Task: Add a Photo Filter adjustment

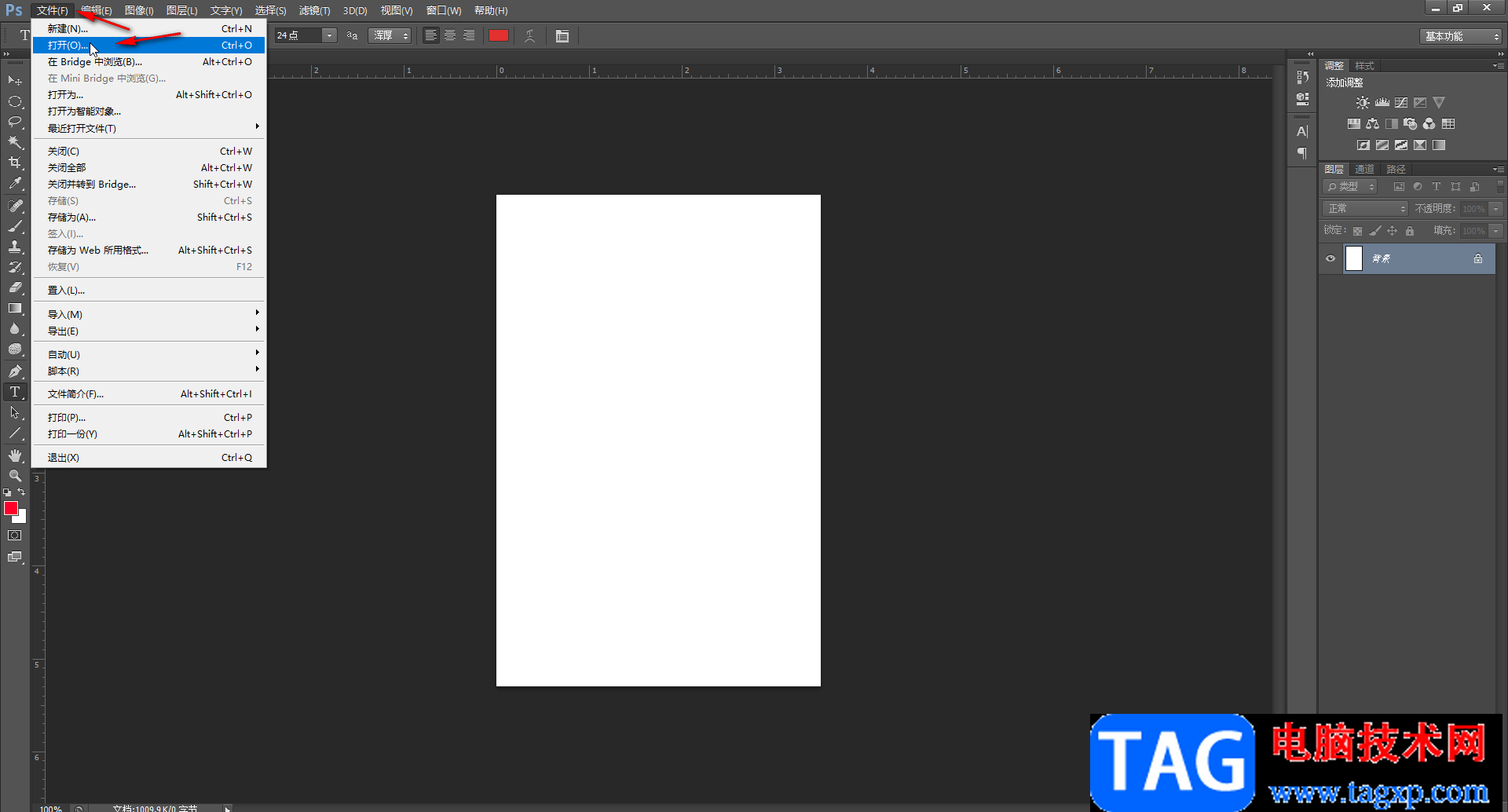Action: pos(1411,124)
